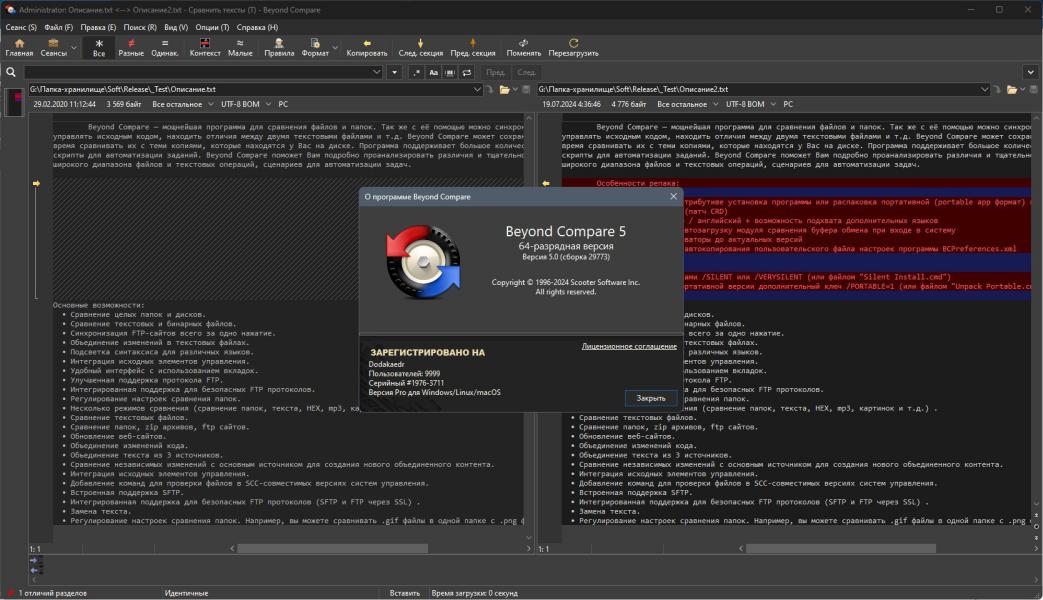Open the Опции (T) menu
Image resolution: width=1043 pixels, height=600 pixels.
(212, 27)
